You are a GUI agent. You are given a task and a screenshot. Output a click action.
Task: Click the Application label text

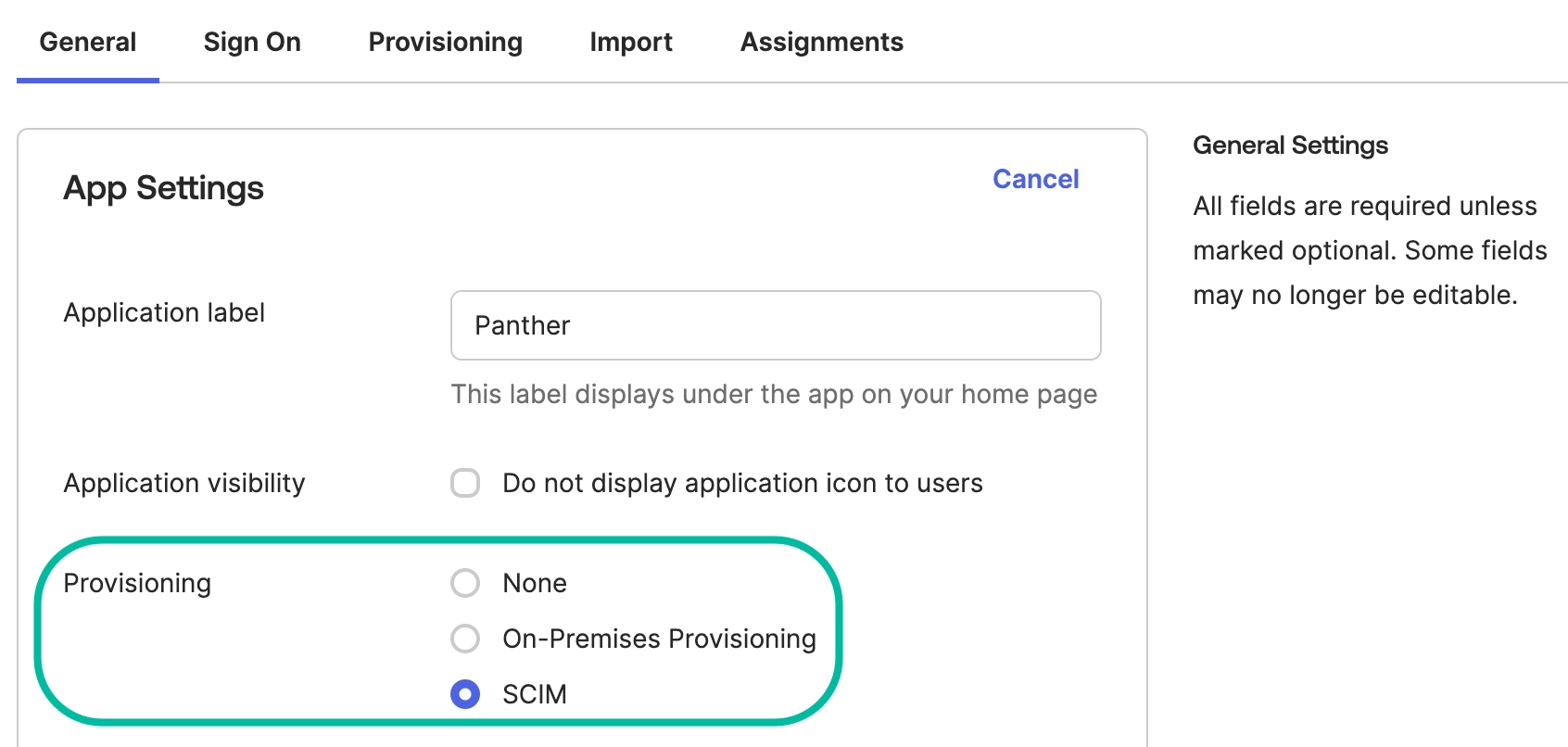[x=164, y=312]
